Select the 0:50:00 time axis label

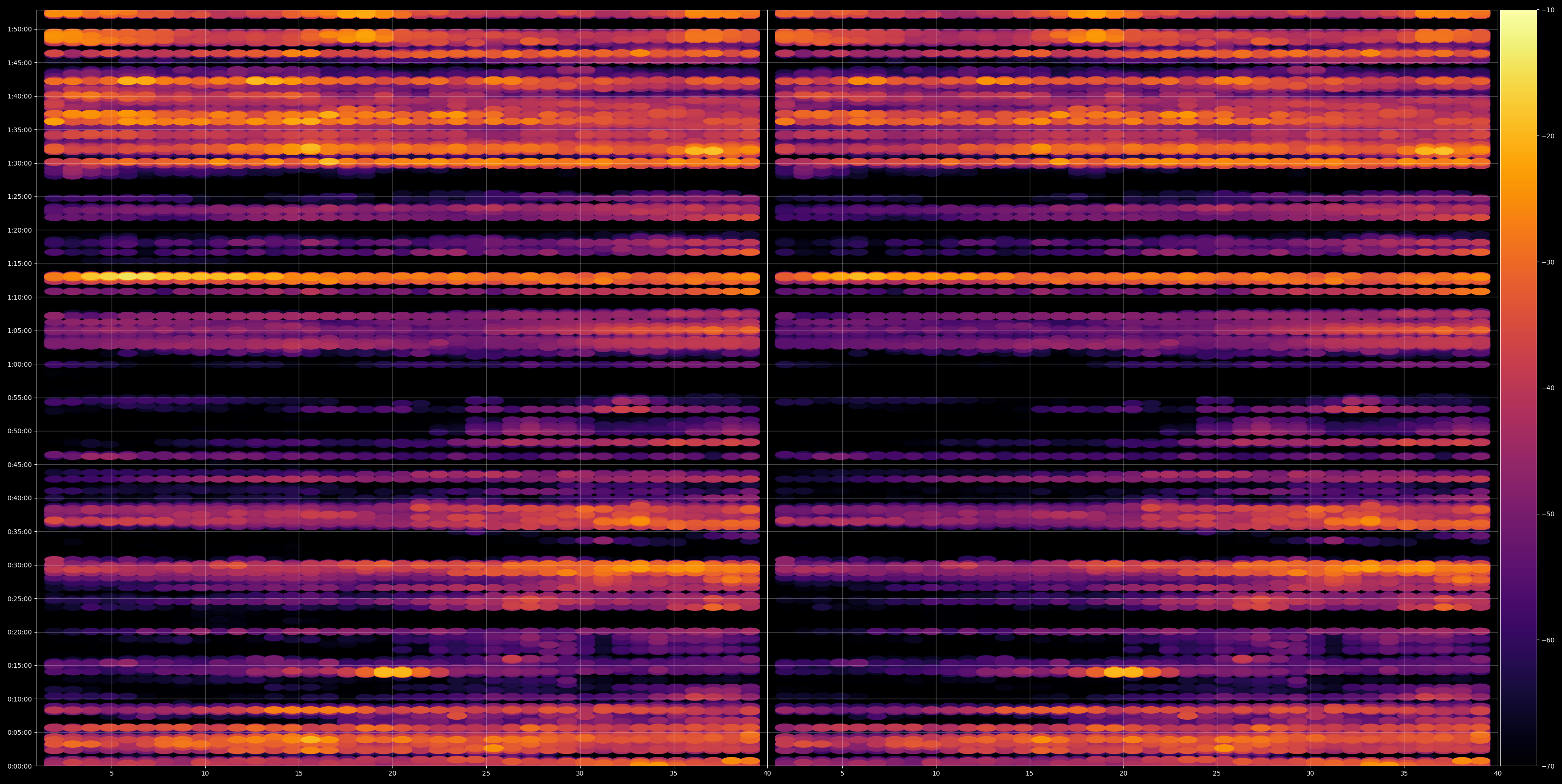19,431
